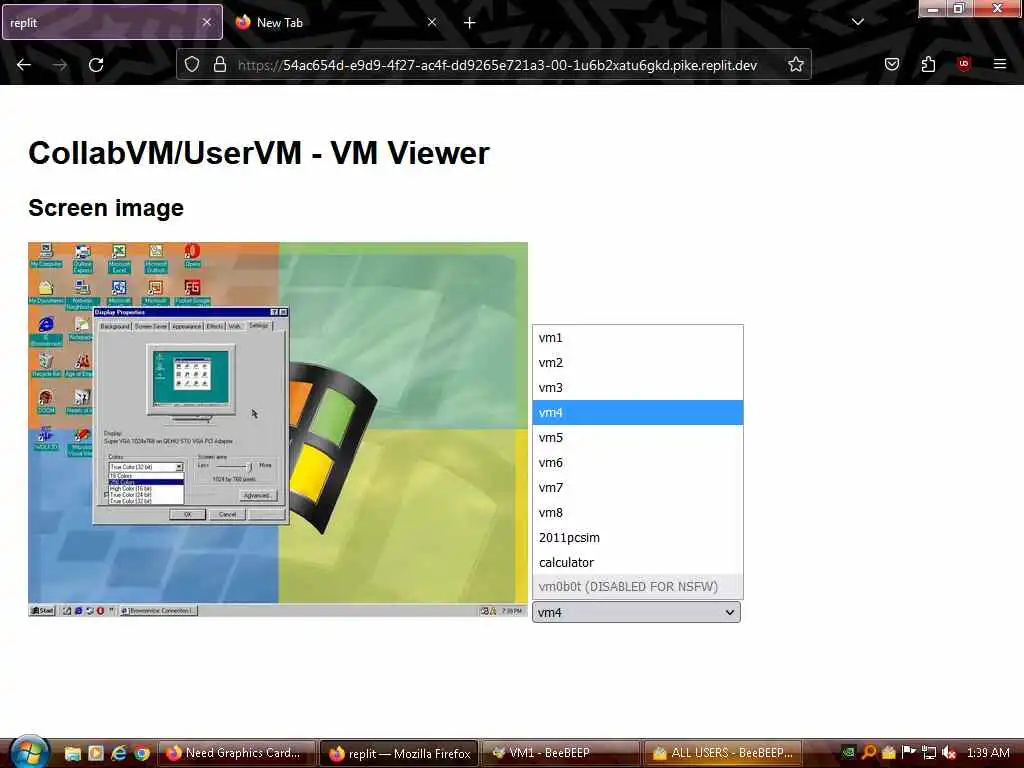The image size is (1024, 768).
Task: Open a new tab with plus button
Action: [x=469, y=23]
